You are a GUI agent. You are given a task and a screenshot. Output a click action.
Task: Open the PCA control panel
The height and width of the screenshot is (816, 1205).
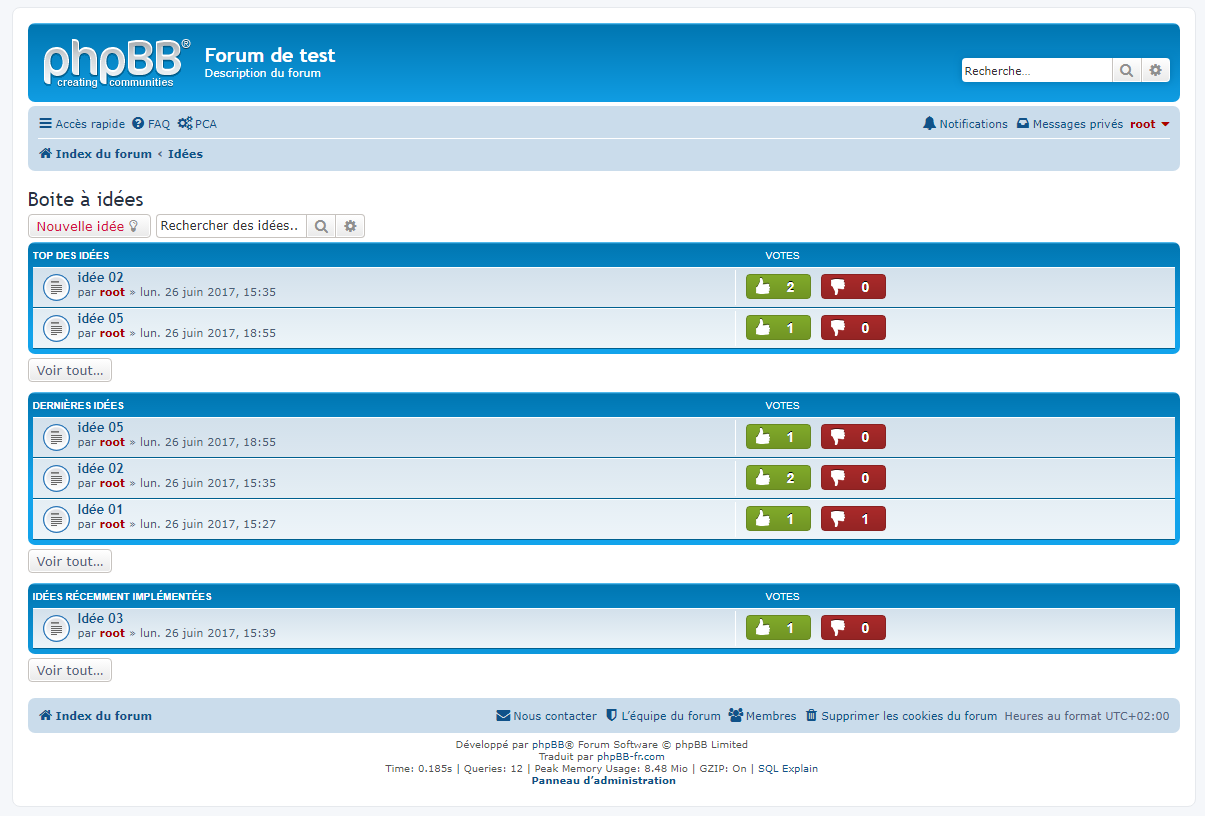tap(197, 124)
